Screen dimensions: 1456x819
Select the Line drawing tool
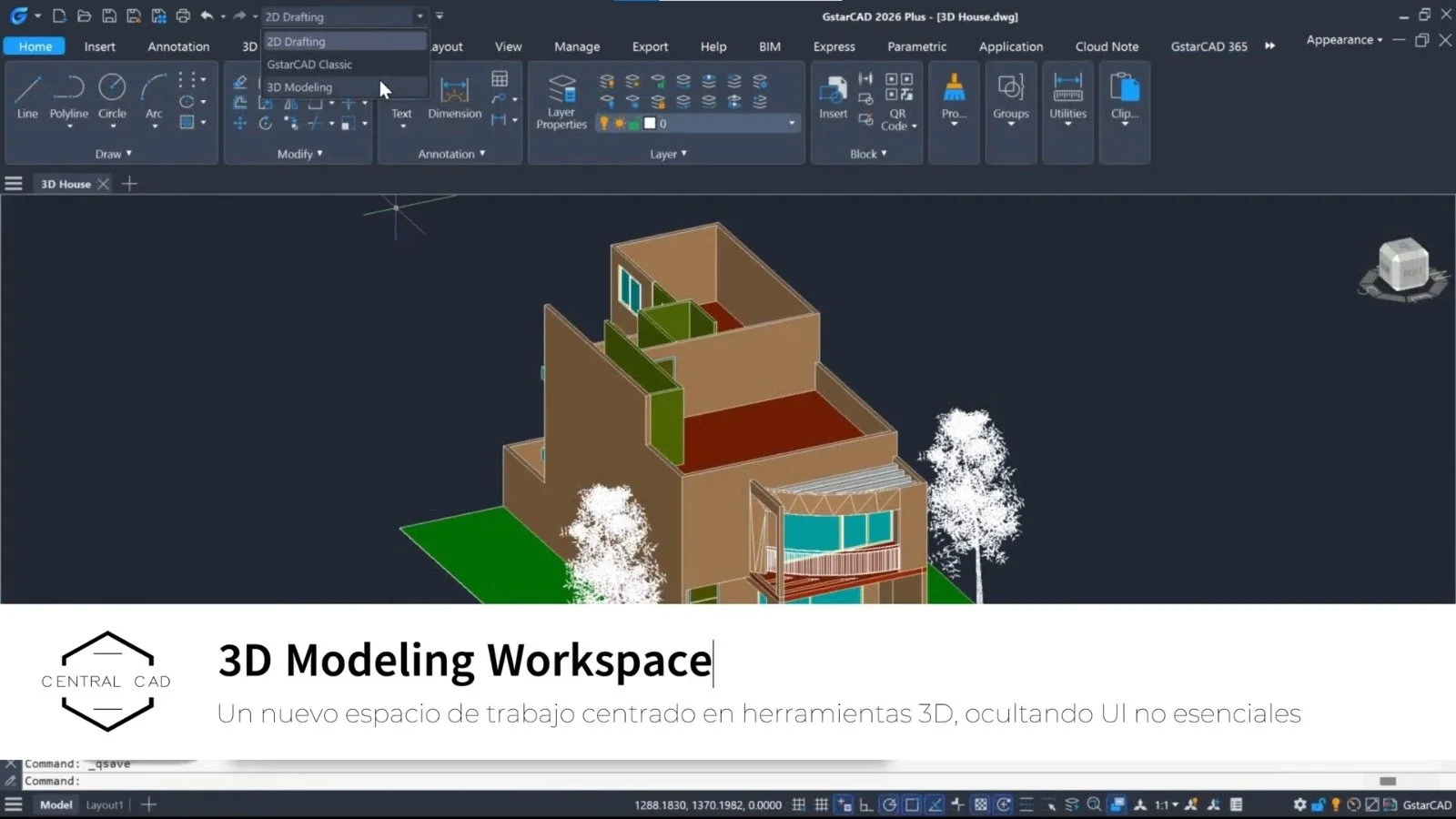click(27, 96)
